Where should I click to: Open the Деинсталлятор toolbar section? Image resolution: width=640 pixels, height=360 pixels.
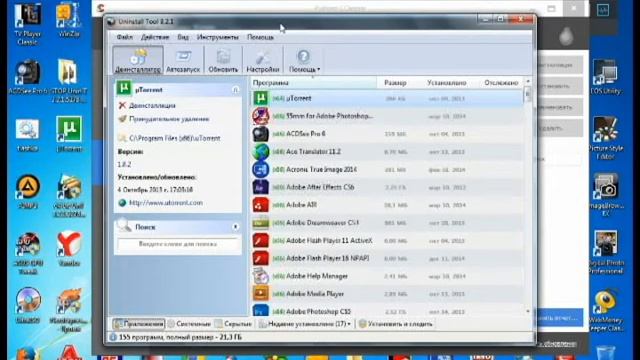(138, 60)
